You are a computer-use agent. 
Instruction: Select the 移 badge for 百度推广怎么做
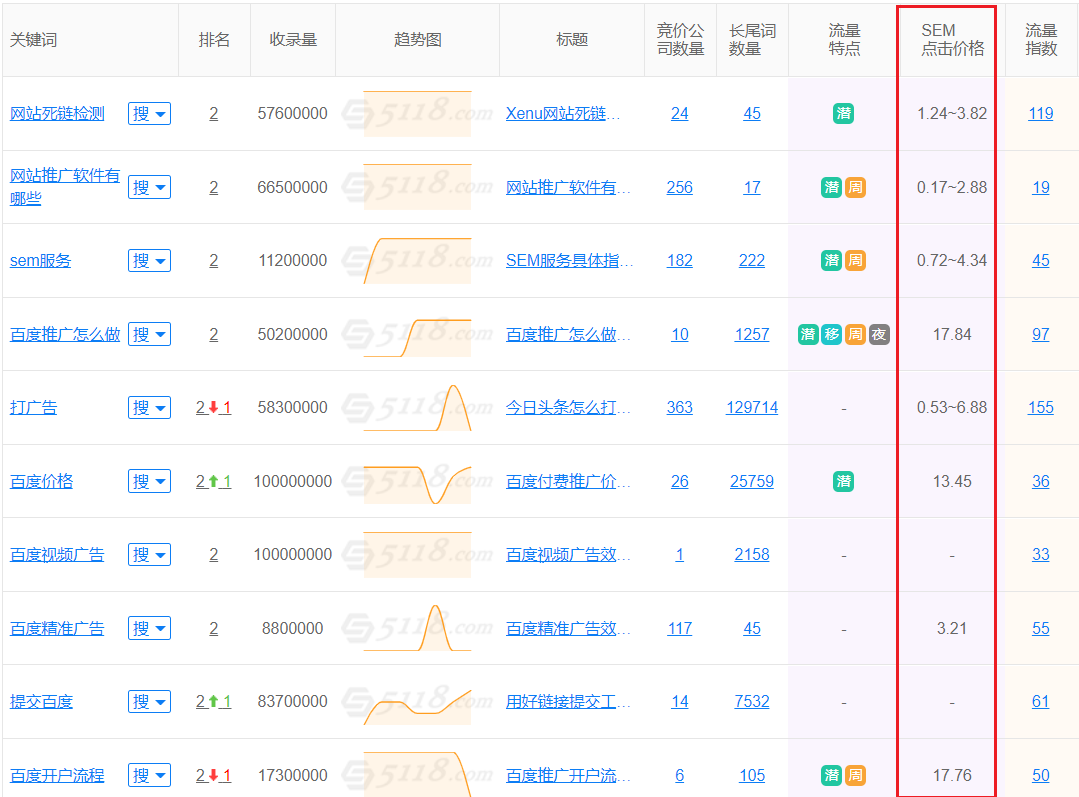tap(831, 334)
